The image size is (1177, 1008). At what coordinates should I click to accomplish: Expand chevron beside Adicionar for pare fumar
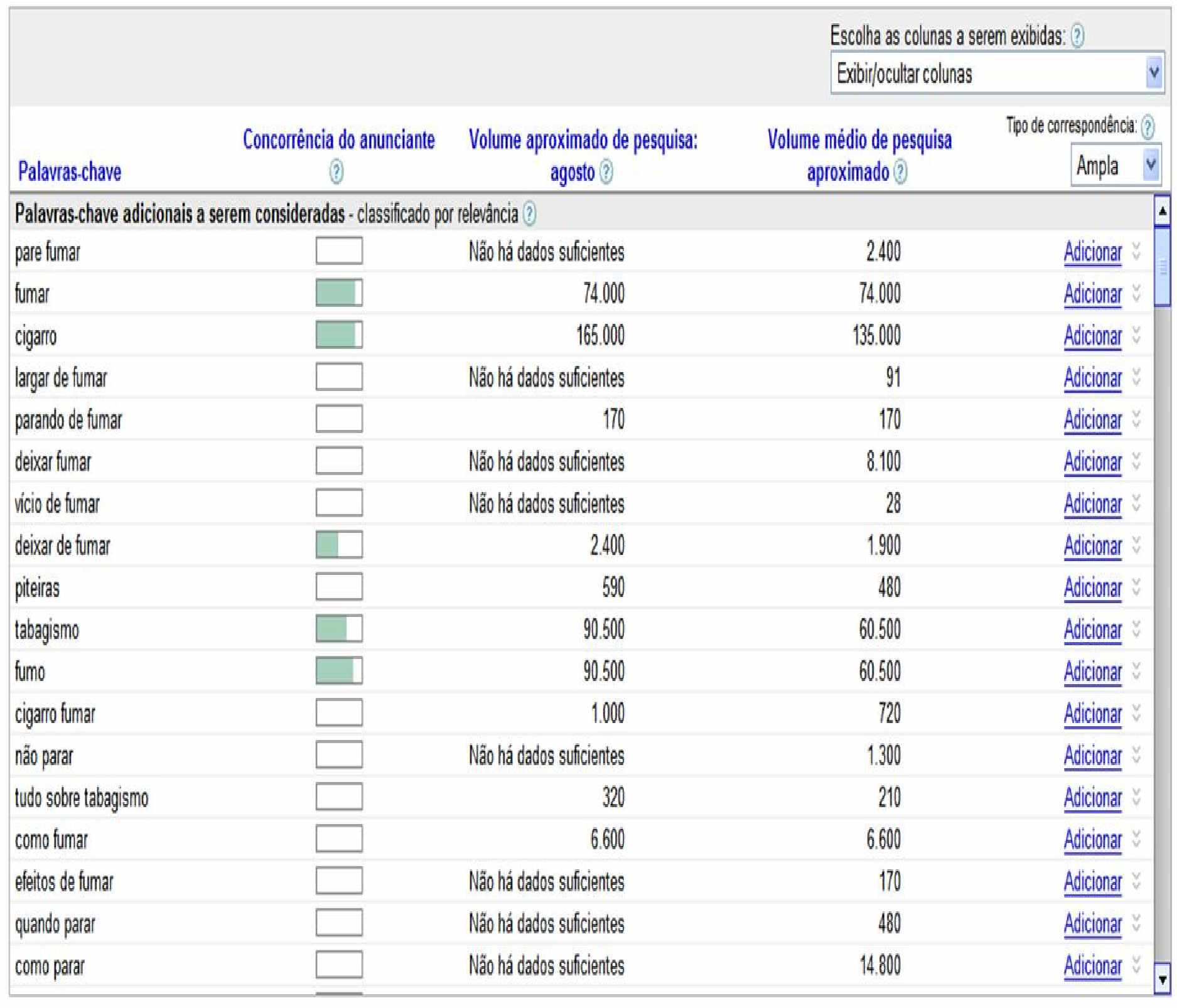click(1136, 252)
